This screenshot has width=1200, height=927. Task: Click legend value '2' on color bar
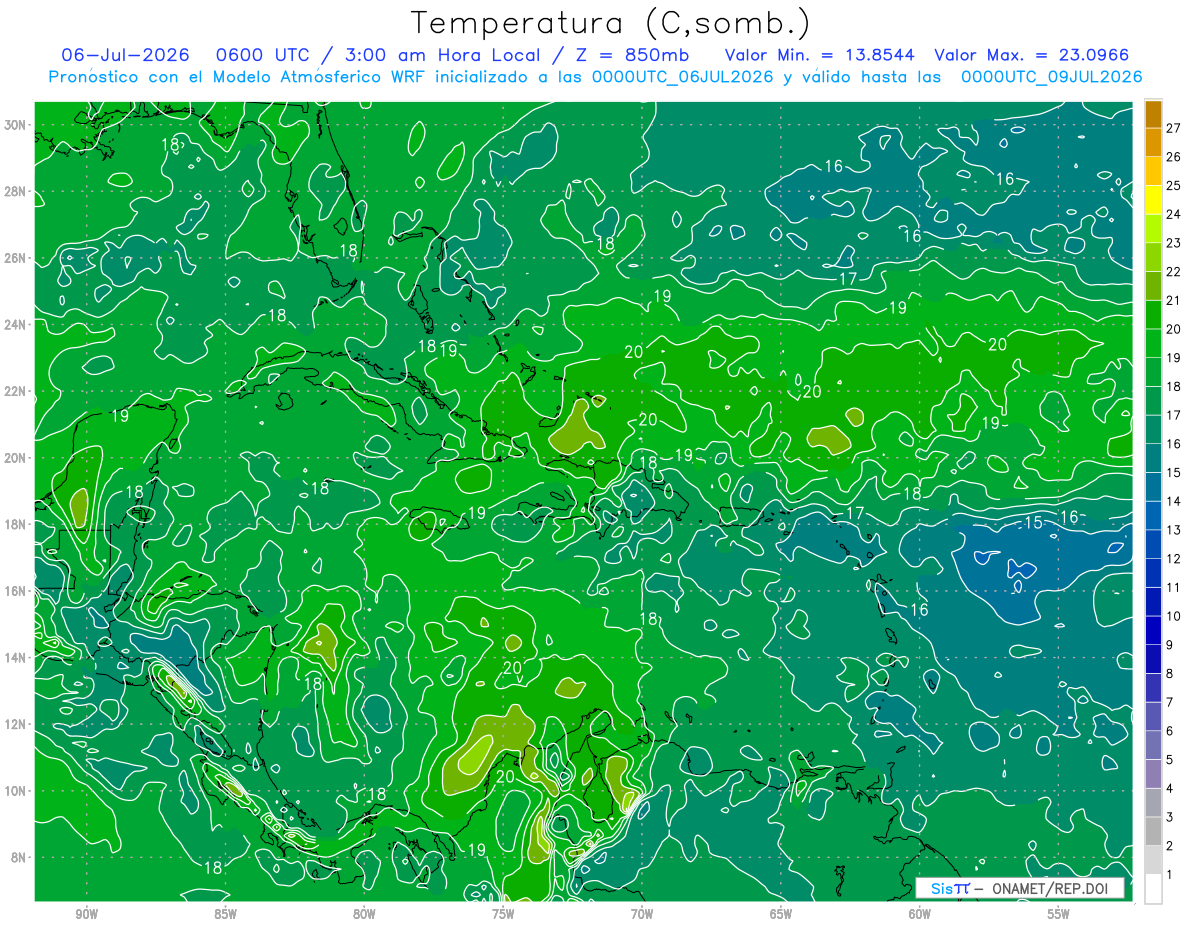point(1169,846)
